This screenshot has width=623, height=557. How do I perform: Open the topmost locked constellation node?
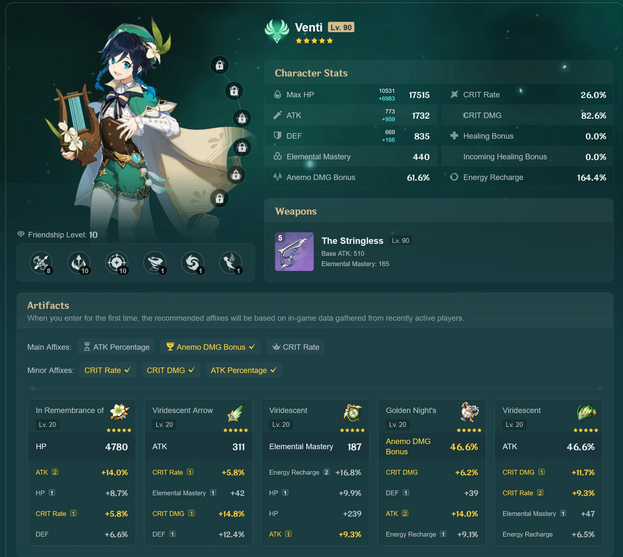click(219, 65)
